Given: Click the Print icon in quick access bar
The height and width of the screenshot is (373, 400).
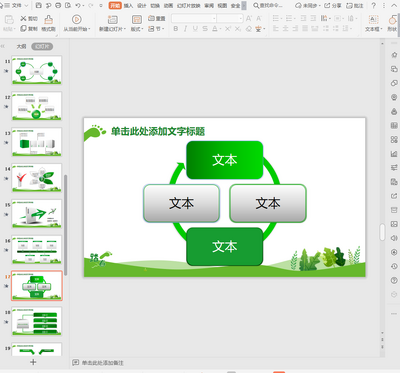Looking at the screenshot, I should 58,6.
